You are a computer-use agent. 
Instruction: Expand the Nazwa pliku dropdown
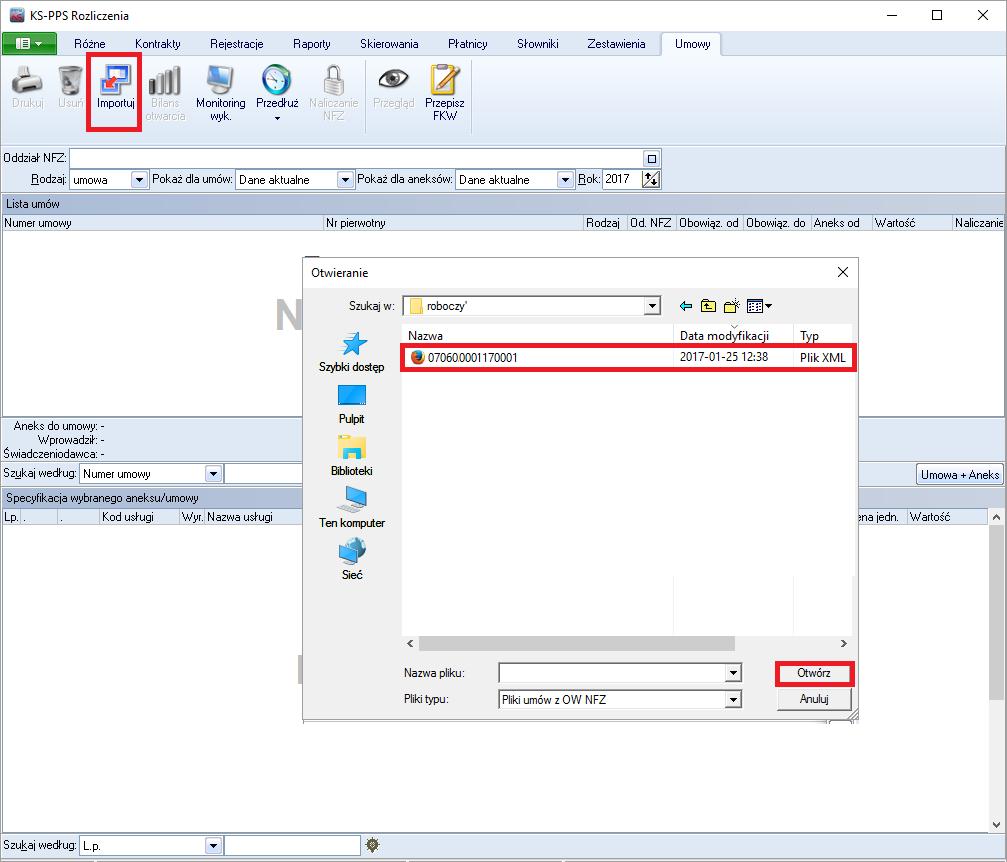point(733,673)
